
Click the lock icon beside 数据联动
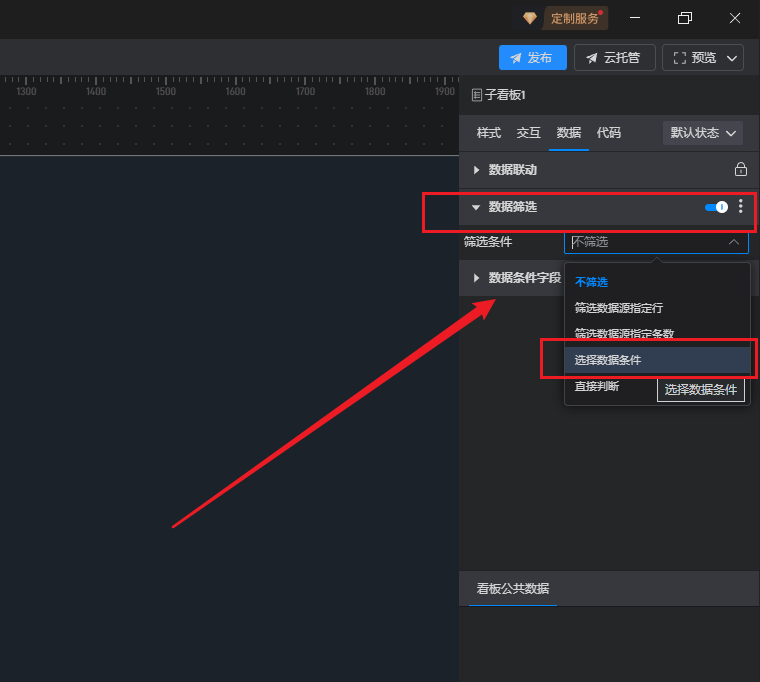point(740,170)
